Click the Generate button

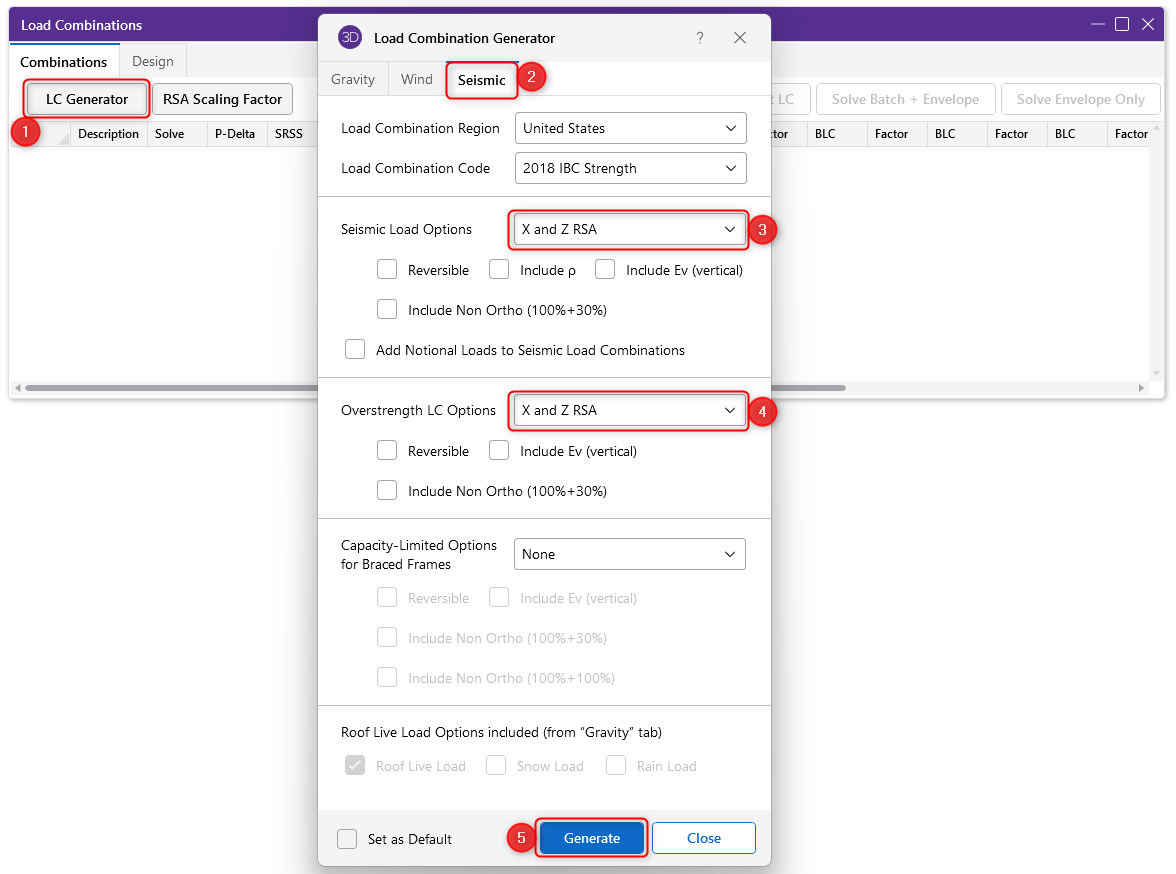tap(592, 838)
